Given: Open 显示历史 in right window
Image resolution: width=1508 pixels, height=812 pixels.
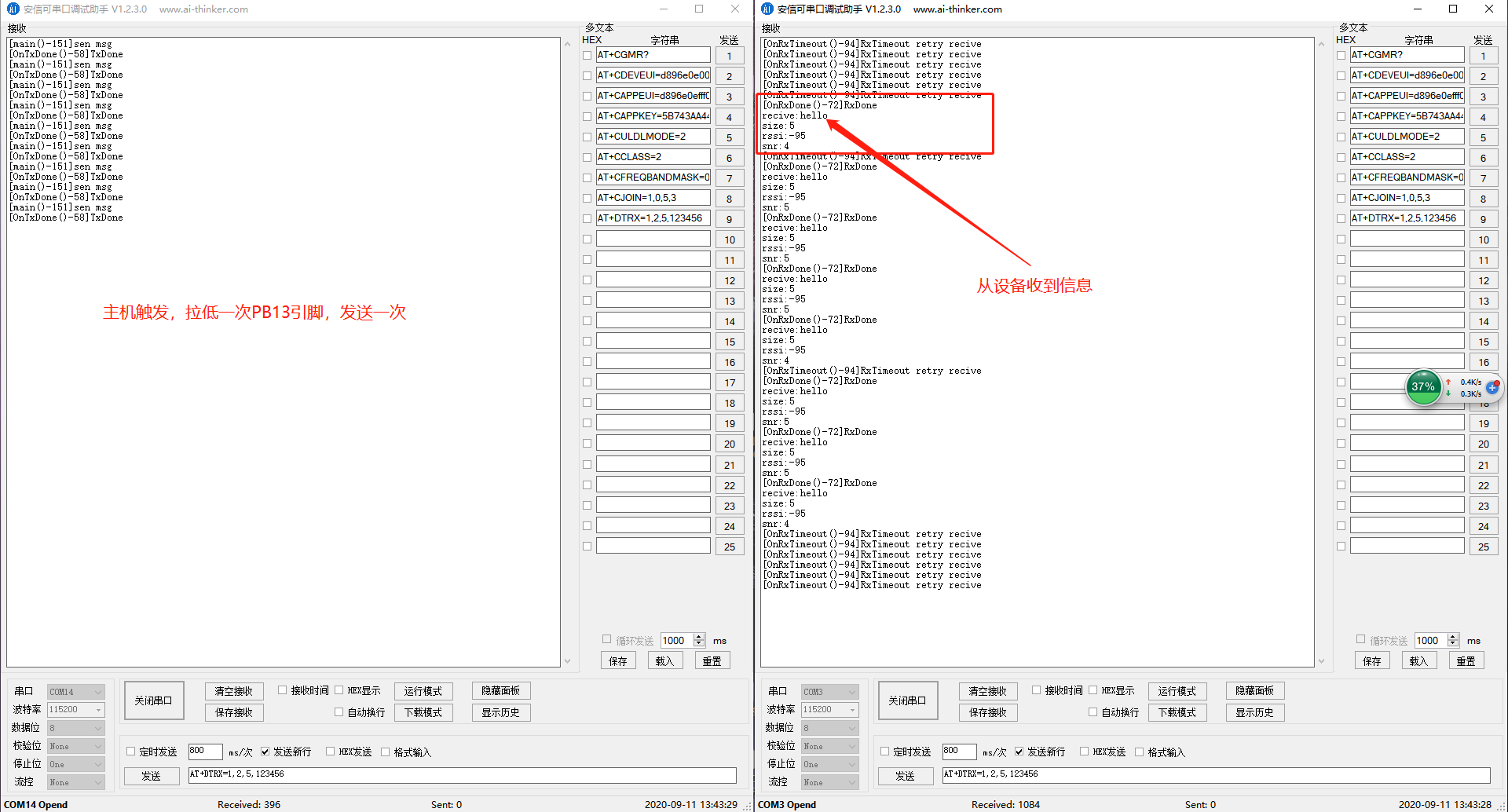Looking at the screenshot, I should [x=1254, y=712].
